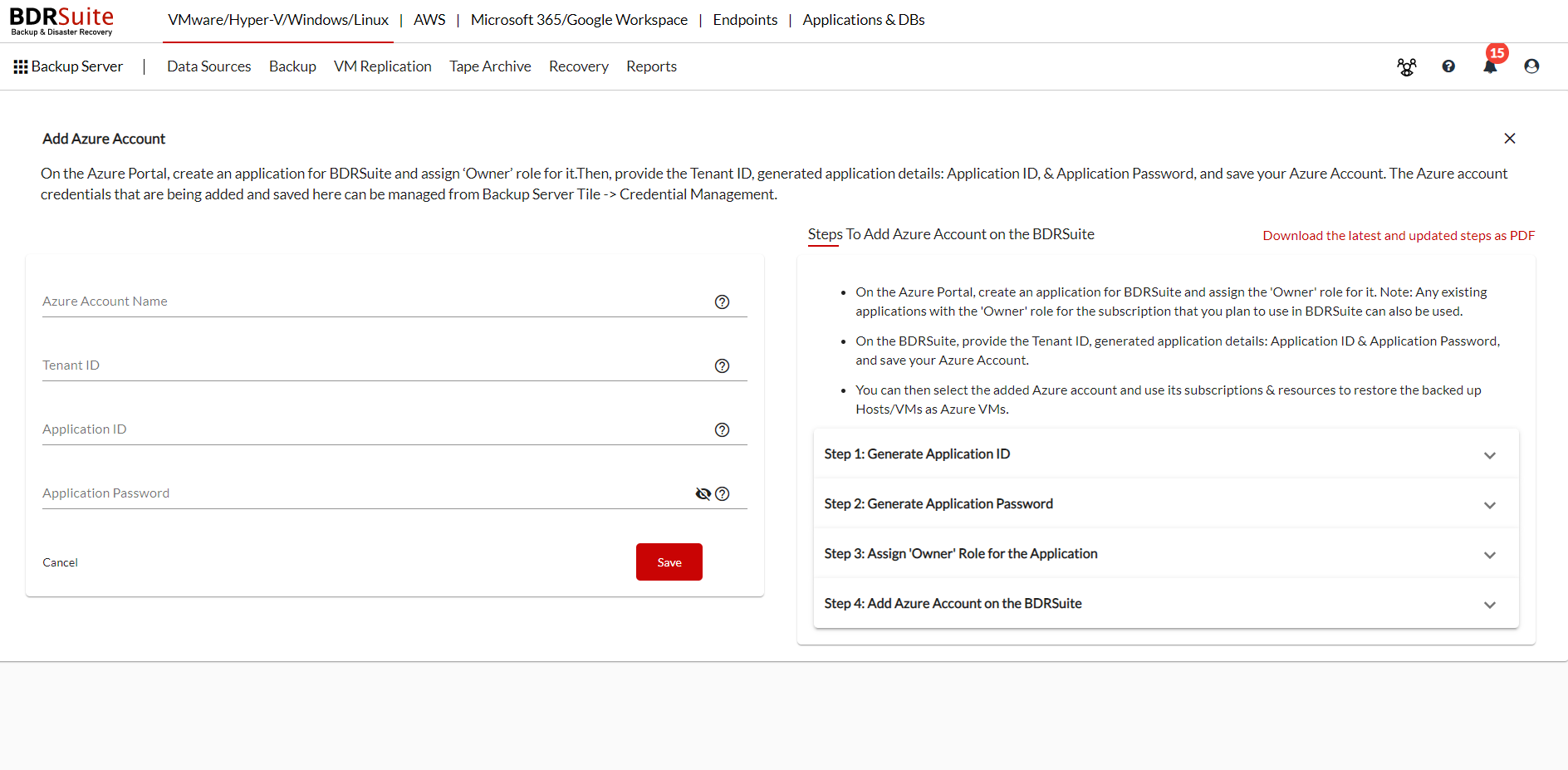
Task: Open the Backup Server apps grid icon
Action: (21, 66)
